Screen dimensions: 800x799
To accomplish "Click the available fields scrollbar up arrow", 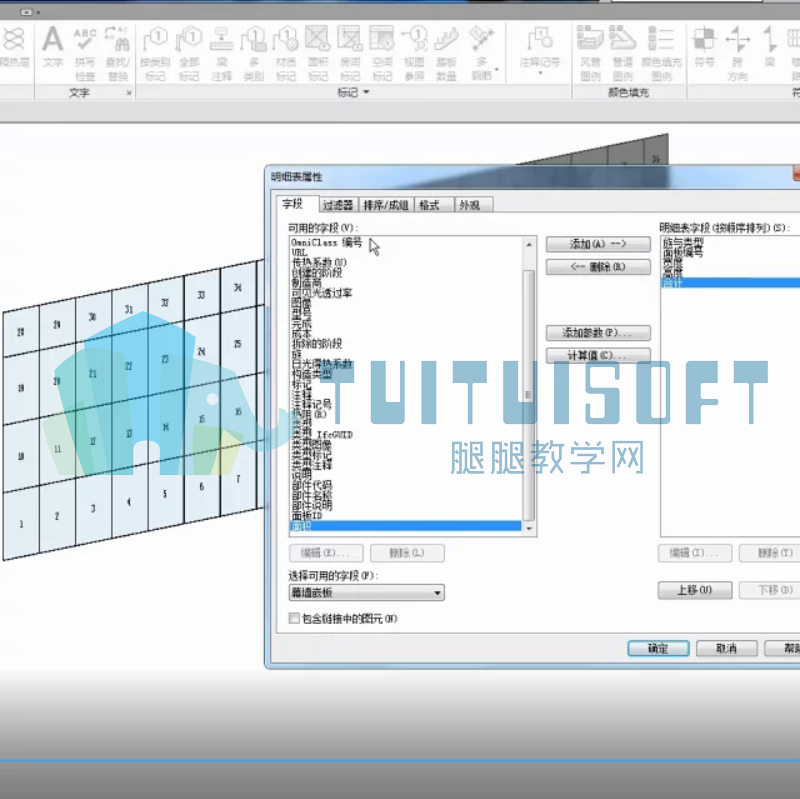I will coord(529,244).
